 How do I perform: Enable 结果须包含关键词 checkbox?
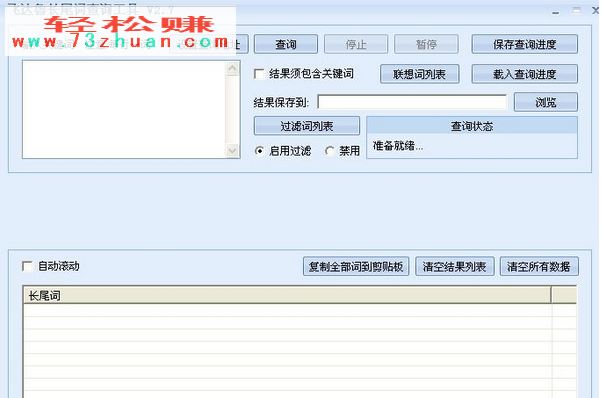(x=259, y=74)
